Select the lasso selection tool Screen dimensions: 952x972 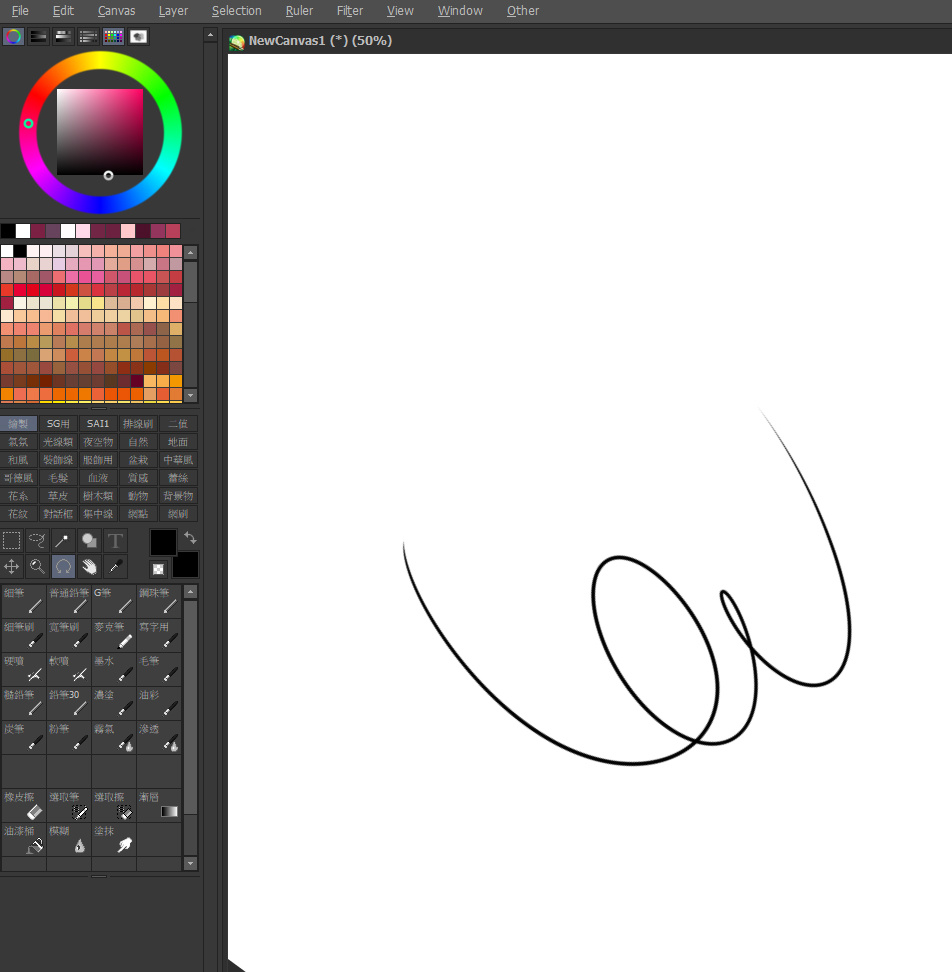click(37, 541)
